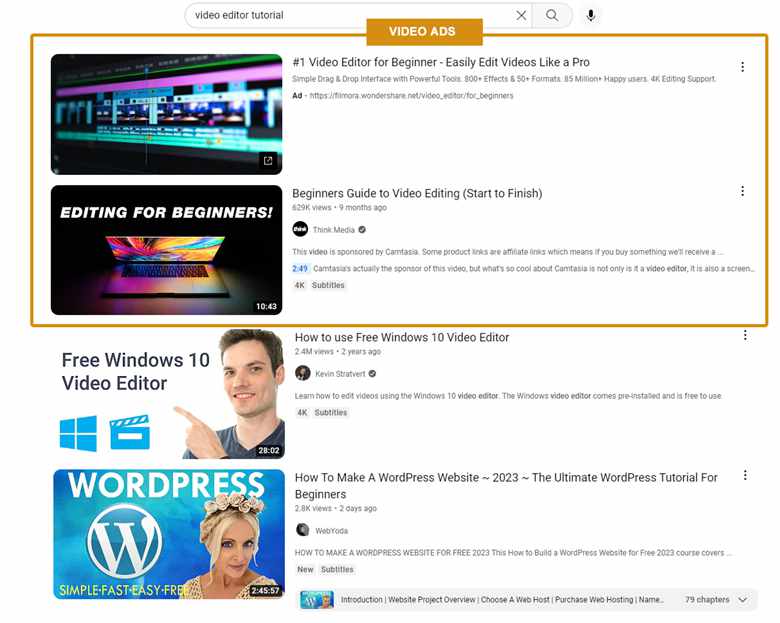The image size is (780, 623).
Task: Open more options for Beginners Guide video
Action: pos(742,191)
